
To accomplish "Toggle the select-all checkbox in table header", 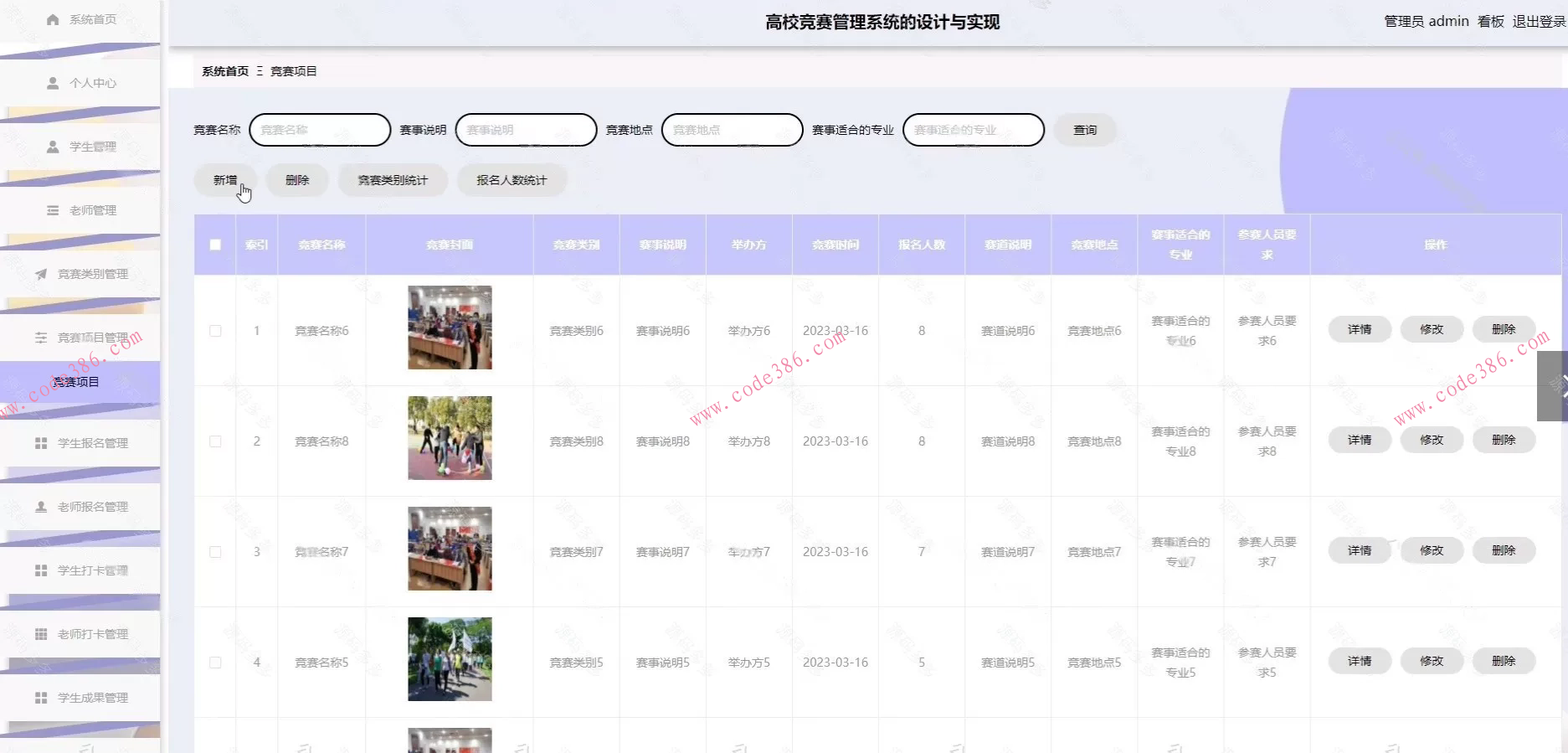I will (215, 245).
